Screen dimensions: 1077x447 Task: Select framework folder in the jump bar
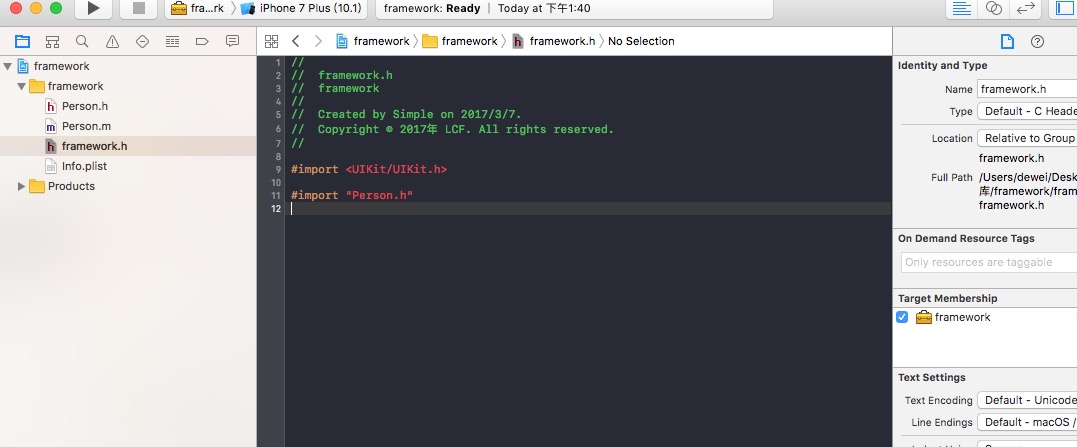click(460, 41)
